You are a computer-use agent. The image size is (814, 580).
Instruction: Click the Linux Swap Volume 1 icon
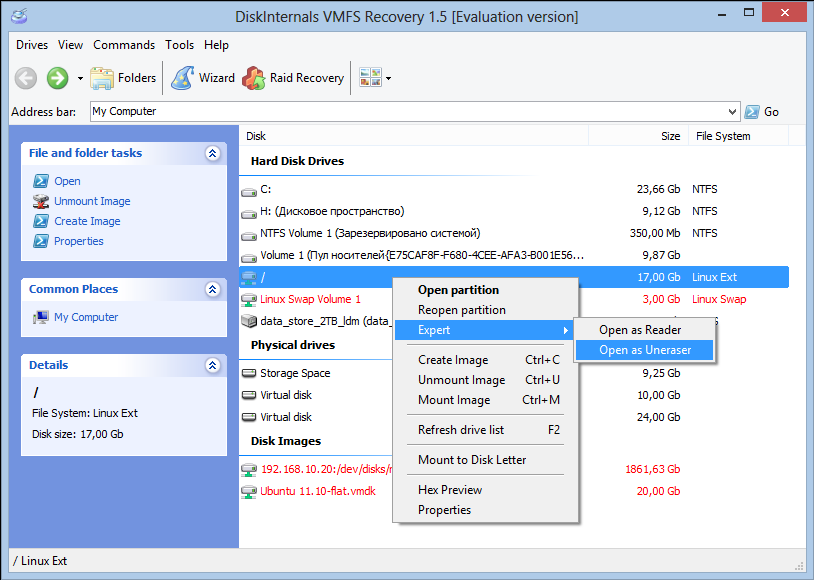point(249,300)
